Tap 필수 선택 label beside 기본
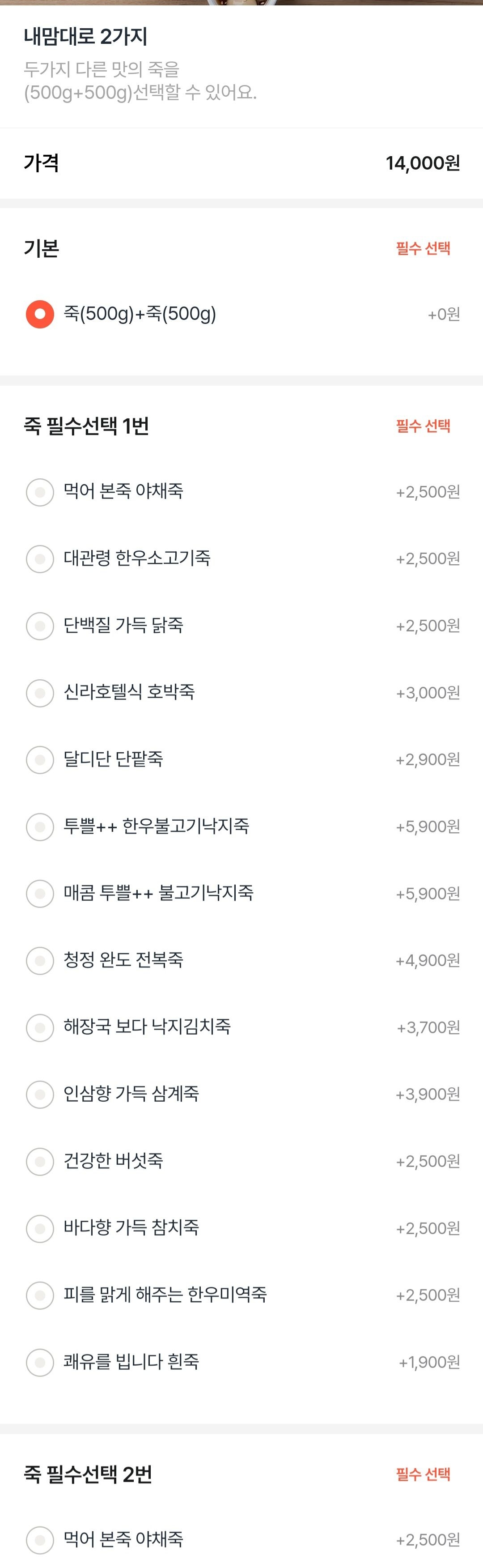 tap(424, 248)
